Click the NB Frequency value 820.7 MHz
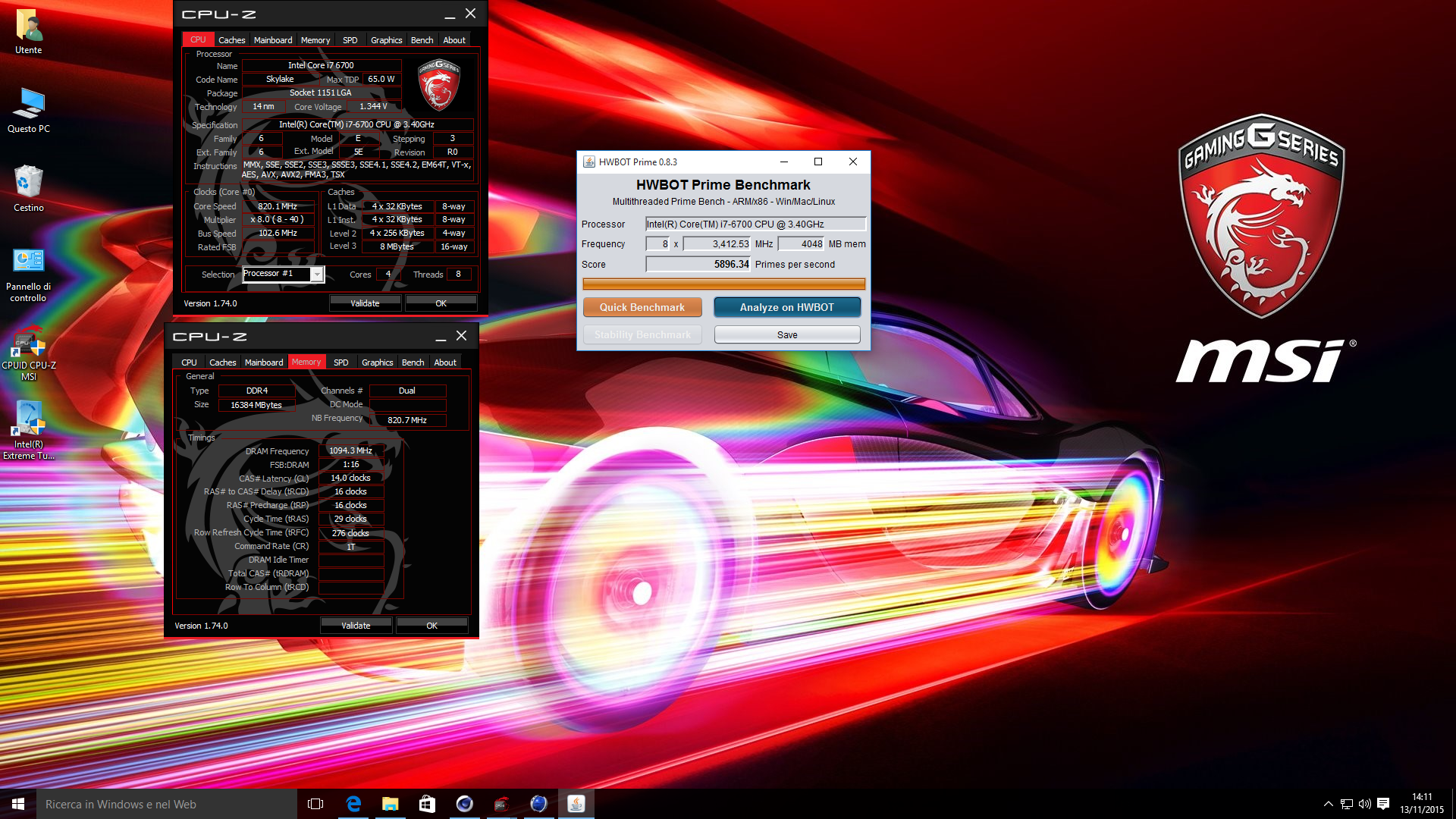1456x819 pixels. pos(407,420)
